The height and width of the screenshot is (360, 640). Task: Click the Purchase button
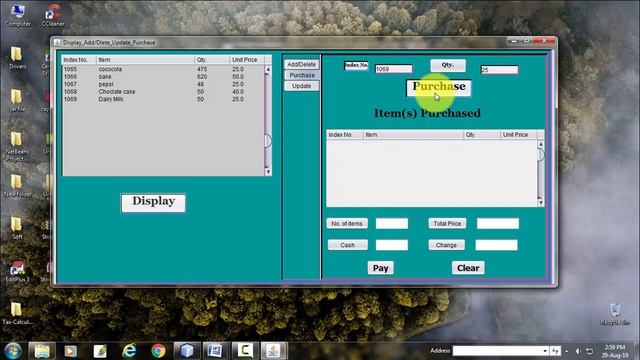click(438, 88)
